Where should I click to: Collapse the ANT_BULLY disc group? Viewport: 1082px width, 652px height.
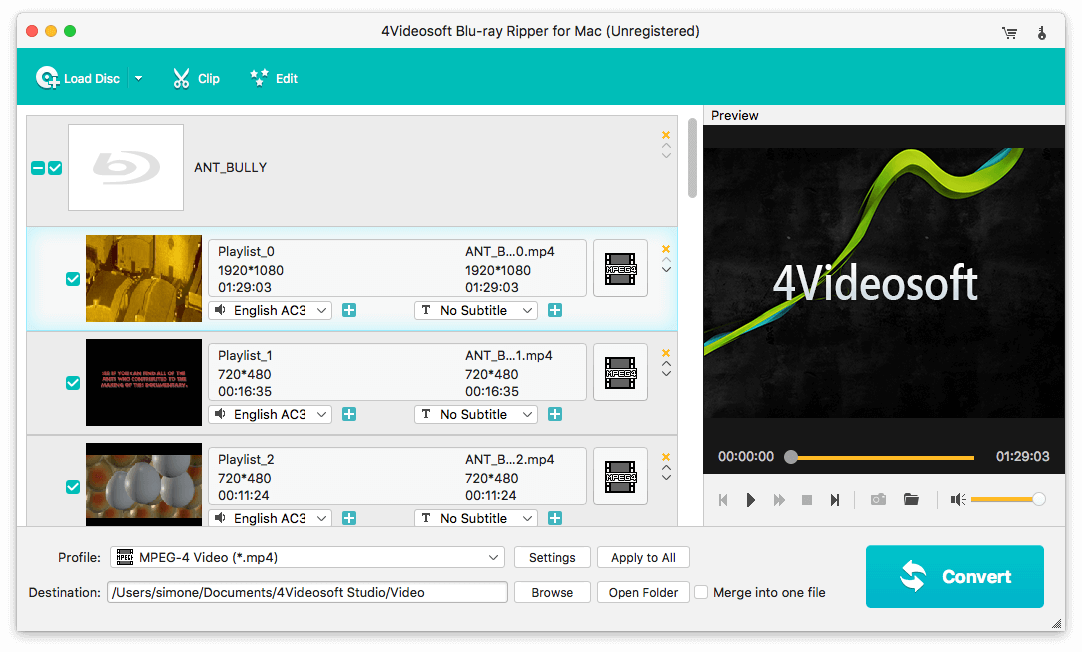click(38, 168)
